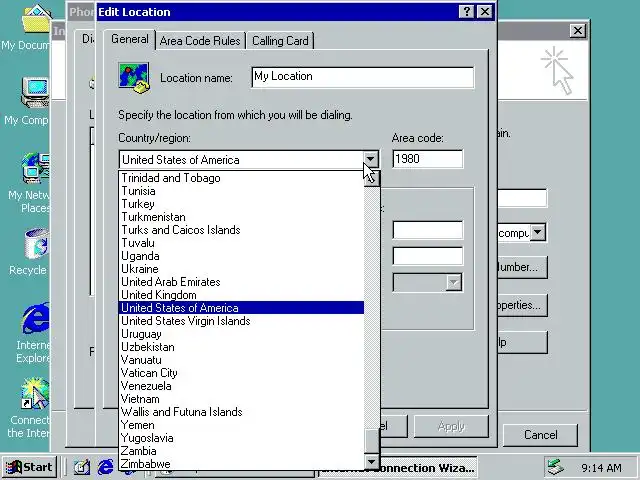This screenshot has height=480, width=640.
Task: Click Properties button in background window
Action: [522, 305]
